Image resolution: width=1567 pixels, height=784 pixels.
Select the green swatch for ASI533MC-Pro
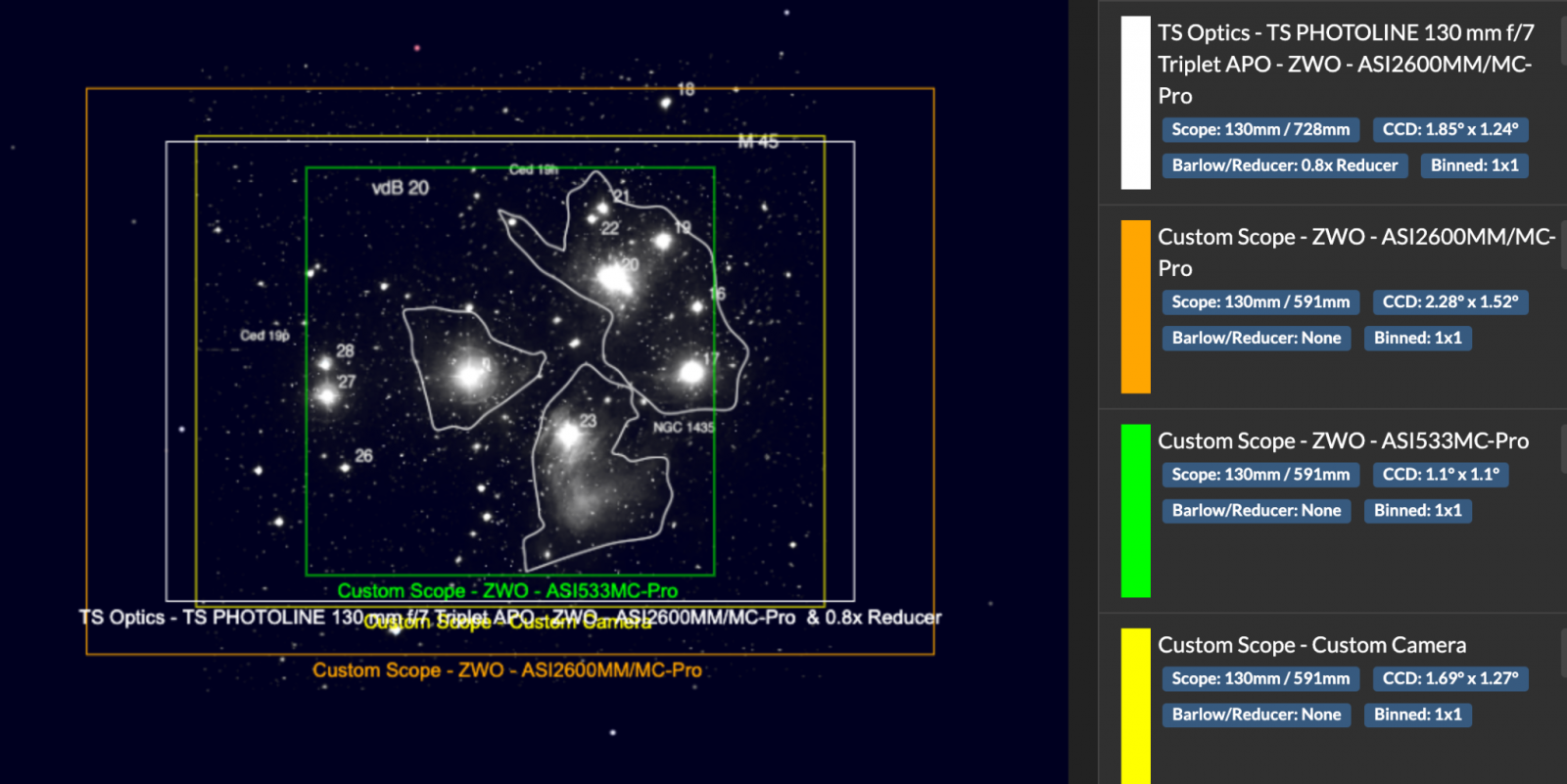coord(1135,510)
